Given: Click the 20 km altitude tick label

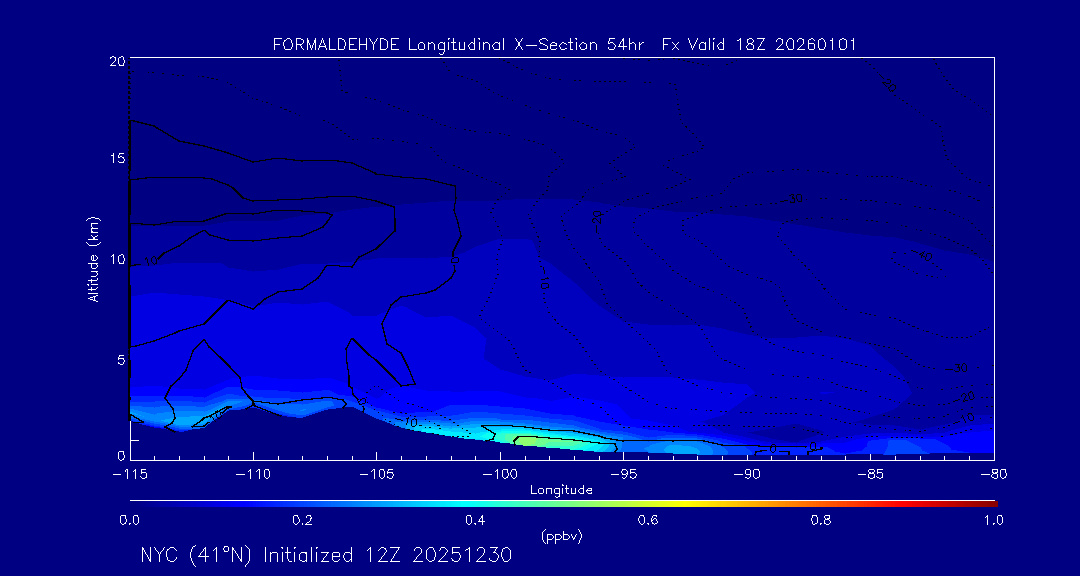Looking at the screenshot, I should [116, 61].
